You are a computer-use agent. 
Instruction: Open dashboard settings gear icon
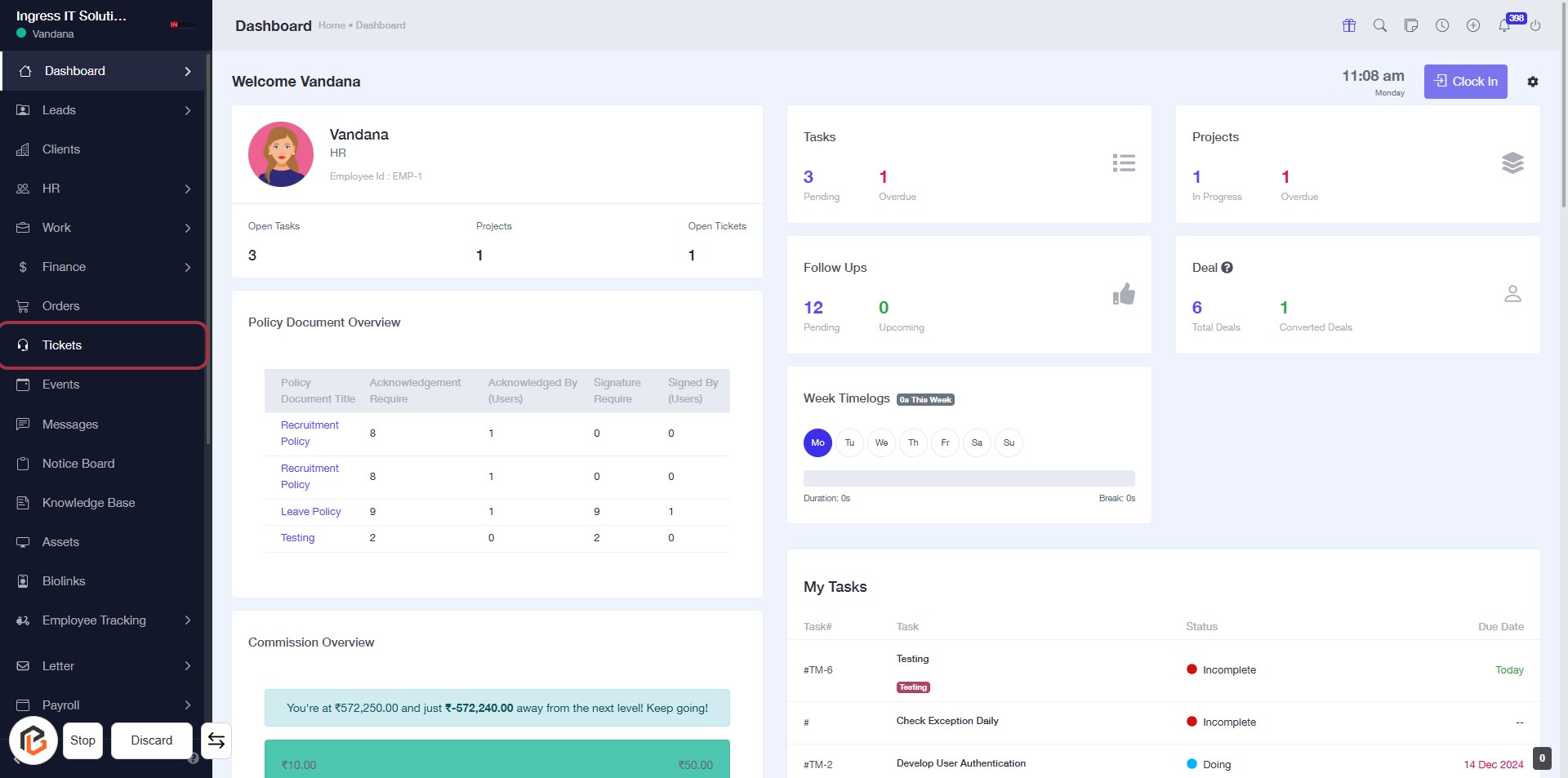click(x=1533, y=82)
